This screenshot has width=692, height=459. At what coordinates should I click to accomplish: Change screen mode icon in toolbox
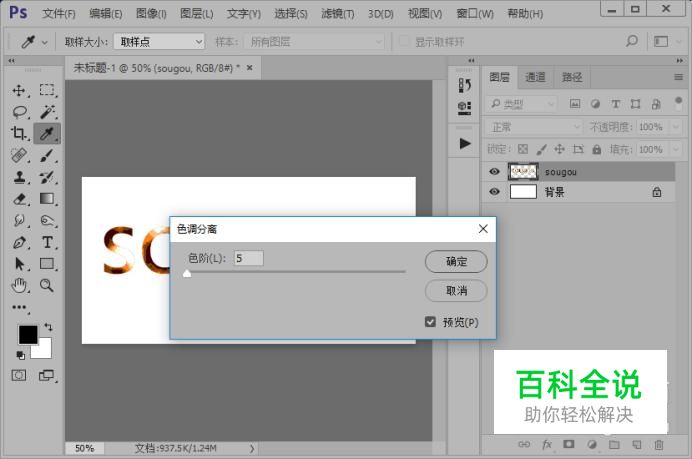tap(46, 376)
